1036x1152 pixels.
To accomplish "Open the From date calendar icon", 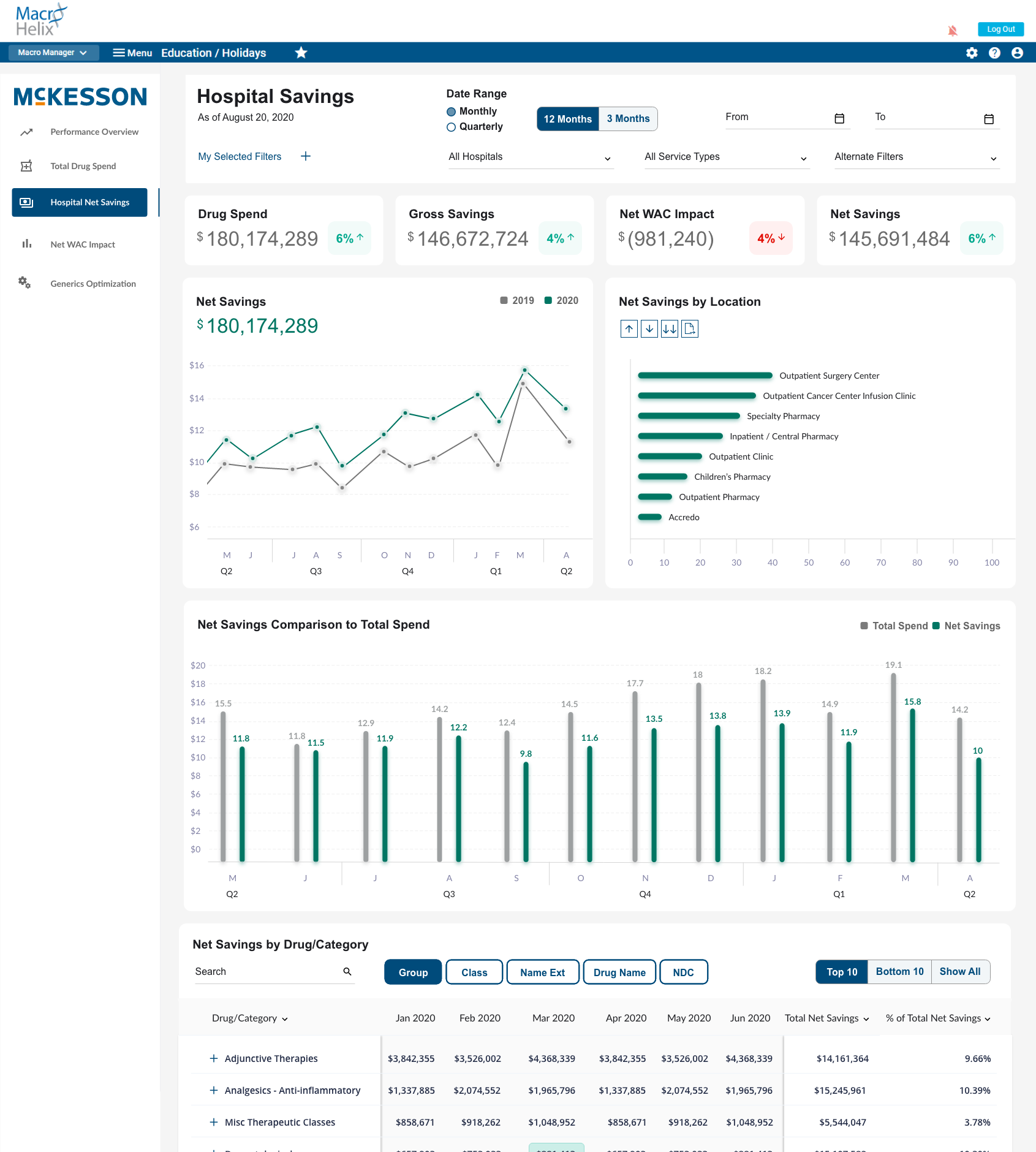I will pos(839,118).
